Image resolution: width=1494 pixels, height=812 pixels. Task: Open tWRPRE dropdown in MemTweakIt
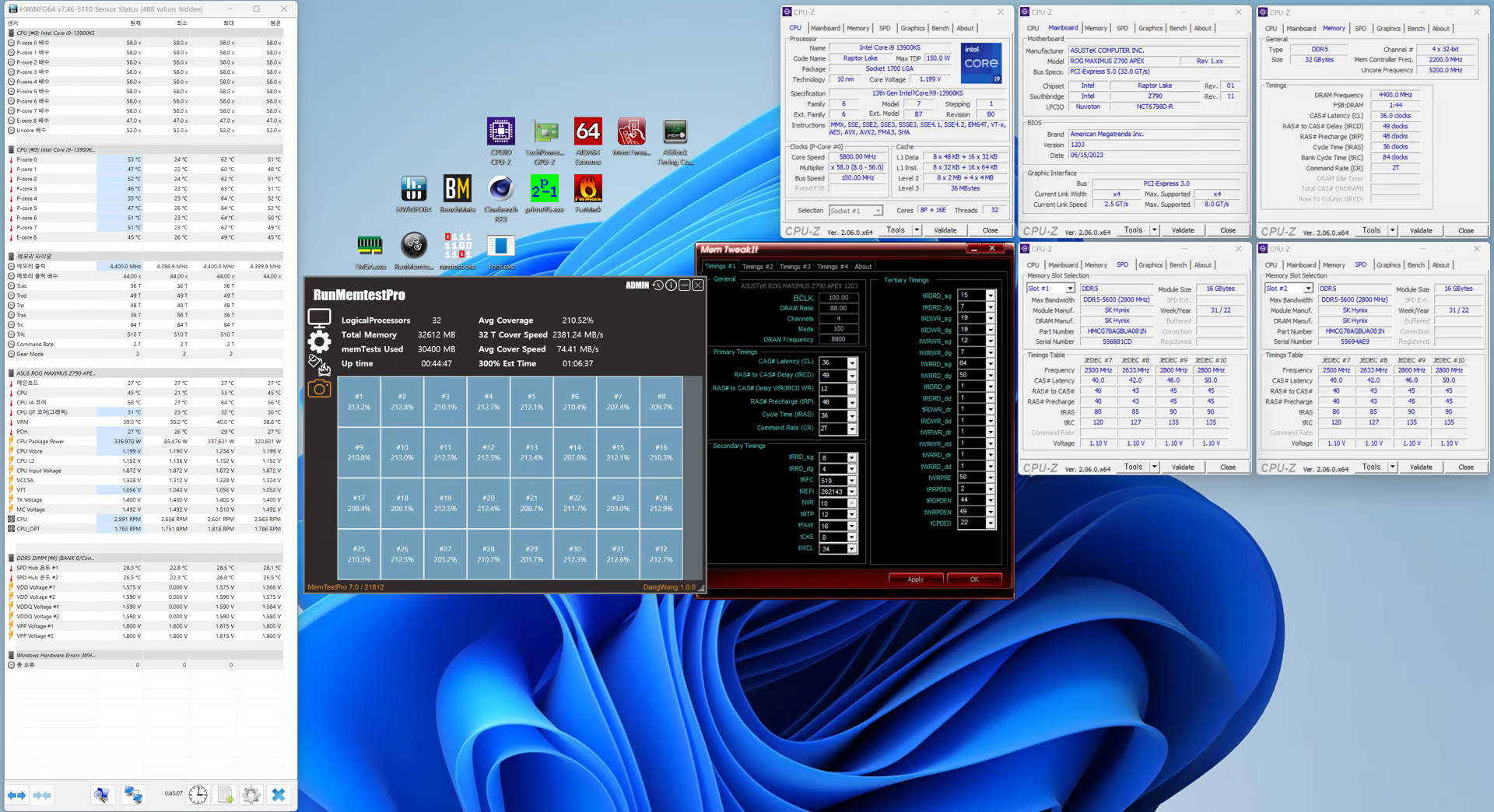991,478
